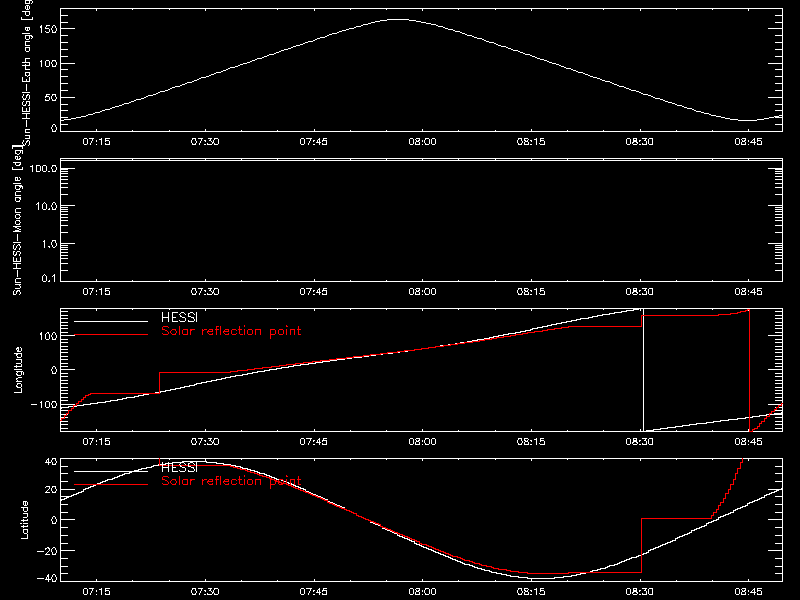Select 'HESSI' legend label in Longitude plot
This screenshot has height=600, width=800.
pyautogui.click(x=179, y=317)
